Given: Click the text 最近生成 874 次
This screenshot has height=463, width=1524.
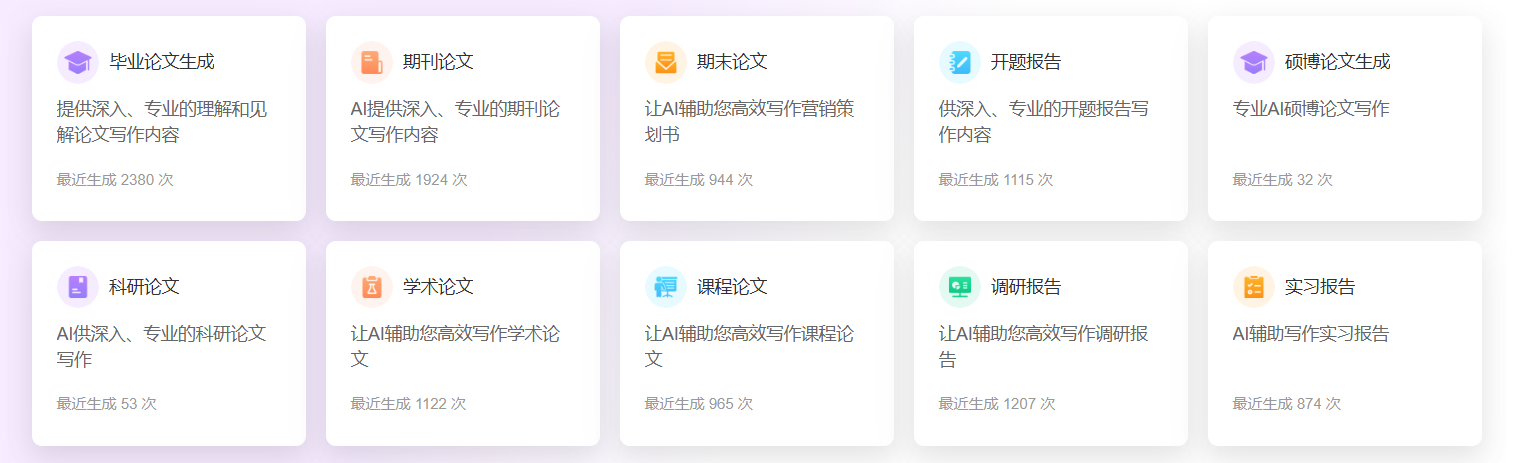Looking at the screenshot, I should (1287, 404).
